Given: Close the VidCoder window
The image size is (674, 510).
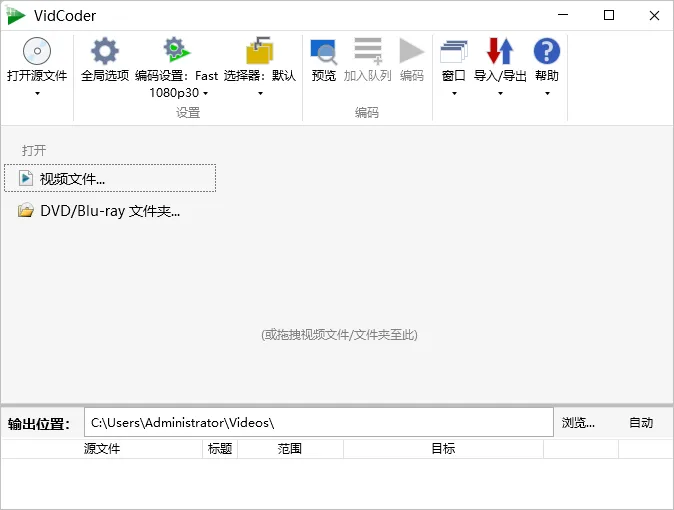Looking at the screenshot, I should 654,15.
